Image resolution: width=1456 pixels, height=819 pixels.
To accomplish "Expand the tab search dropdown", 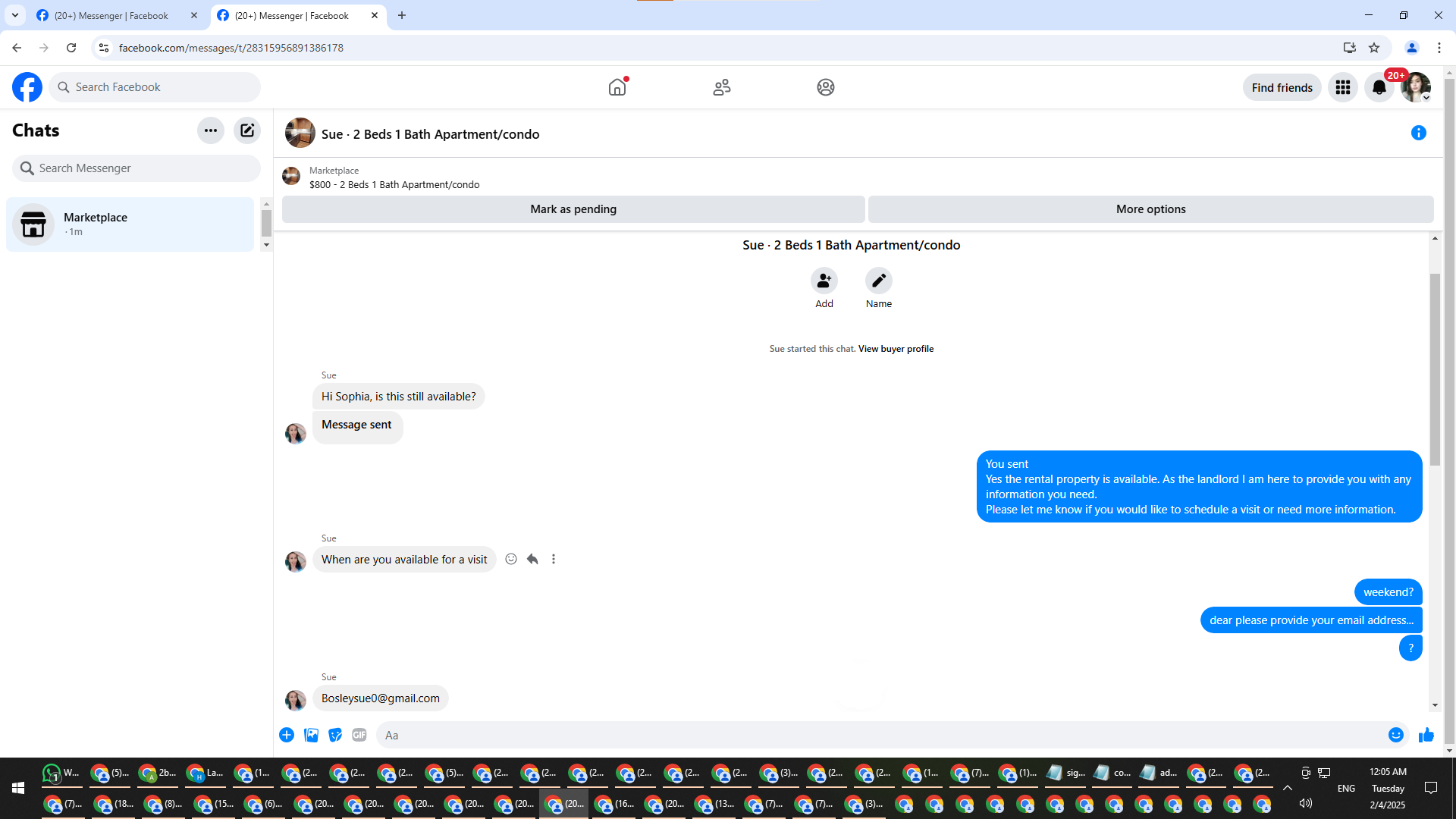I will click(x=14, y=15).
